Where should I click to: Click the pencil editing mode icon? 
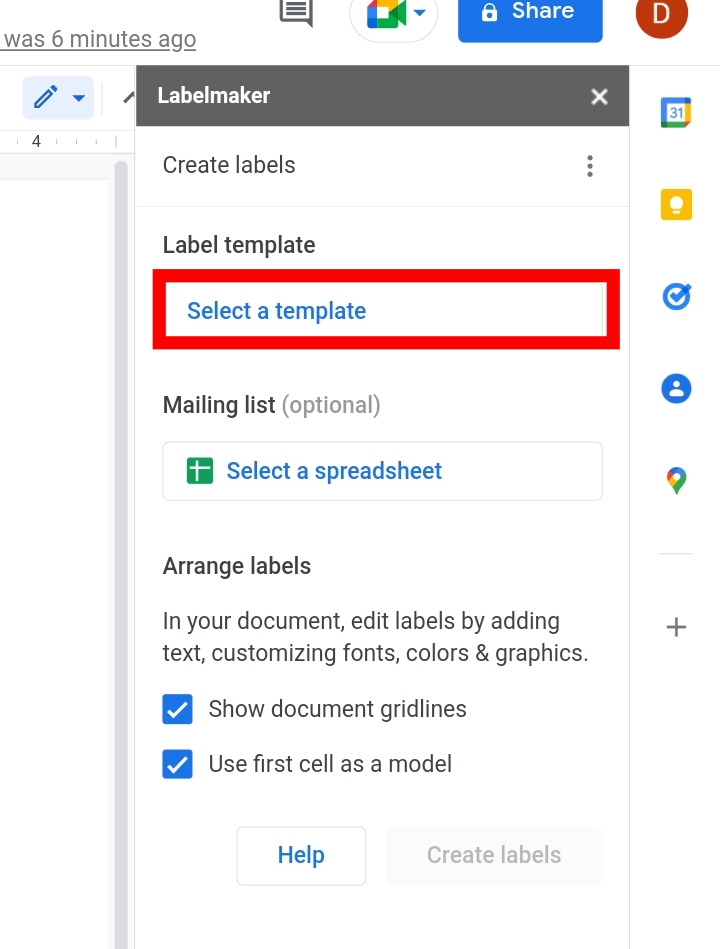(46, 97)
